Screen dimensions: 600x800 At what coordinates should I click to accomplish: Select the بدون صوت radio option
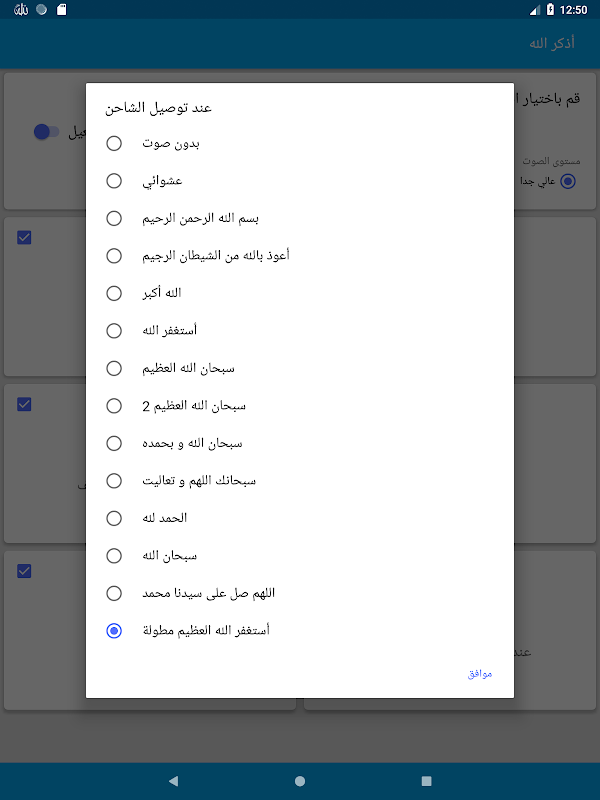coord(300,143)
